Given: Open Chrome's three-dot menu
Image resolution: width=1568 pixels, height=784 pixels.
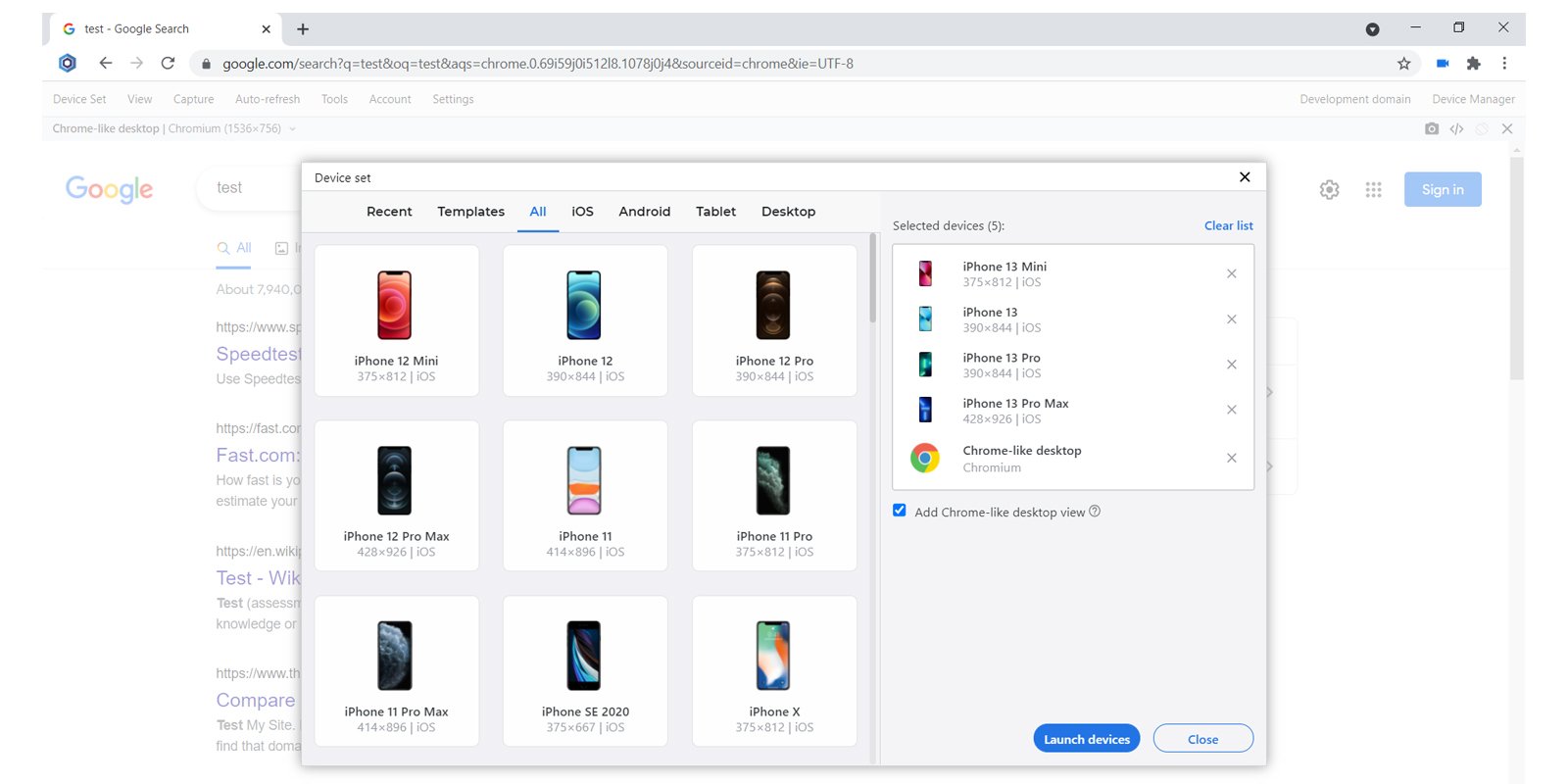Looking at the screenshot, I should (1504, 64).
